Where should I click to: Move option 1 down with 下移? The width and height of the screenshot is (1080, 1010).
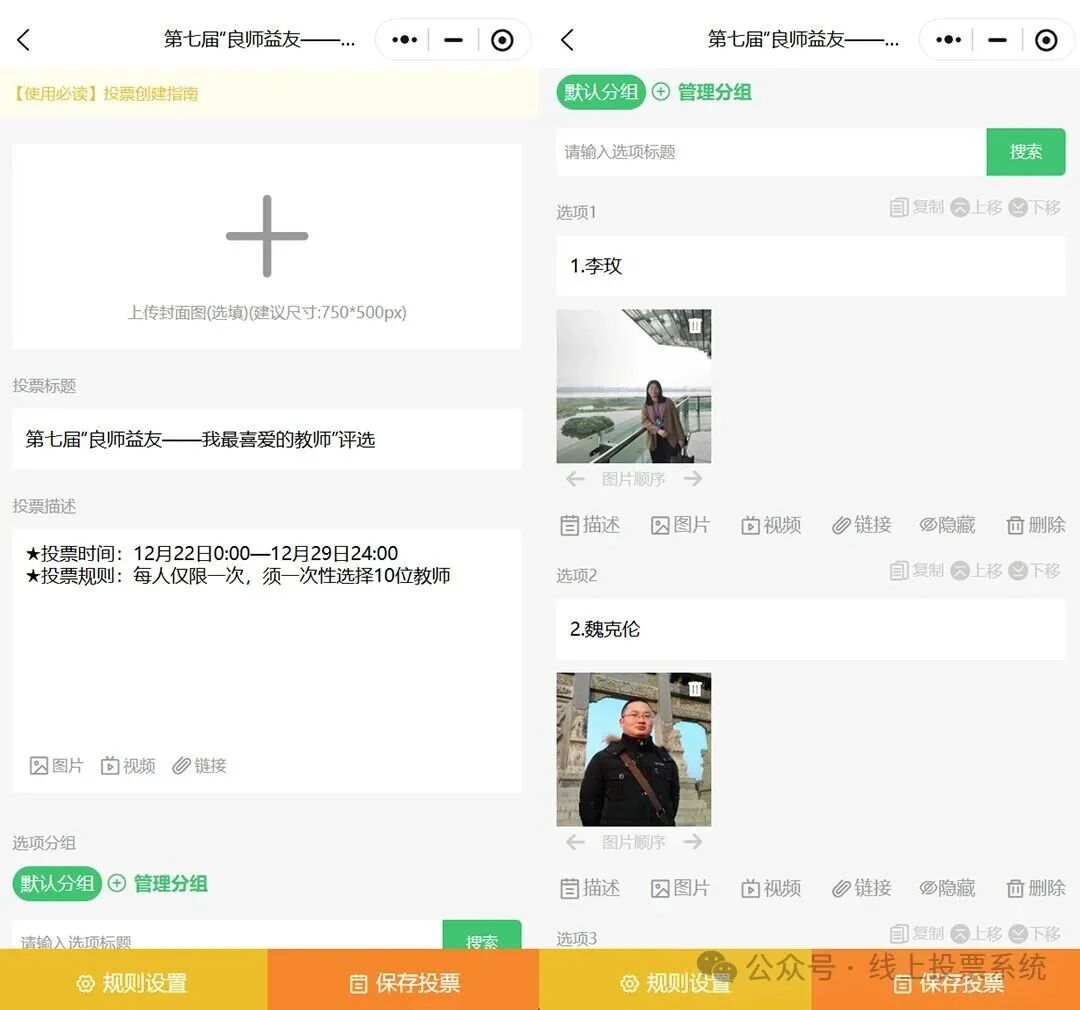pyautogui.click(x=1036, y=207)
